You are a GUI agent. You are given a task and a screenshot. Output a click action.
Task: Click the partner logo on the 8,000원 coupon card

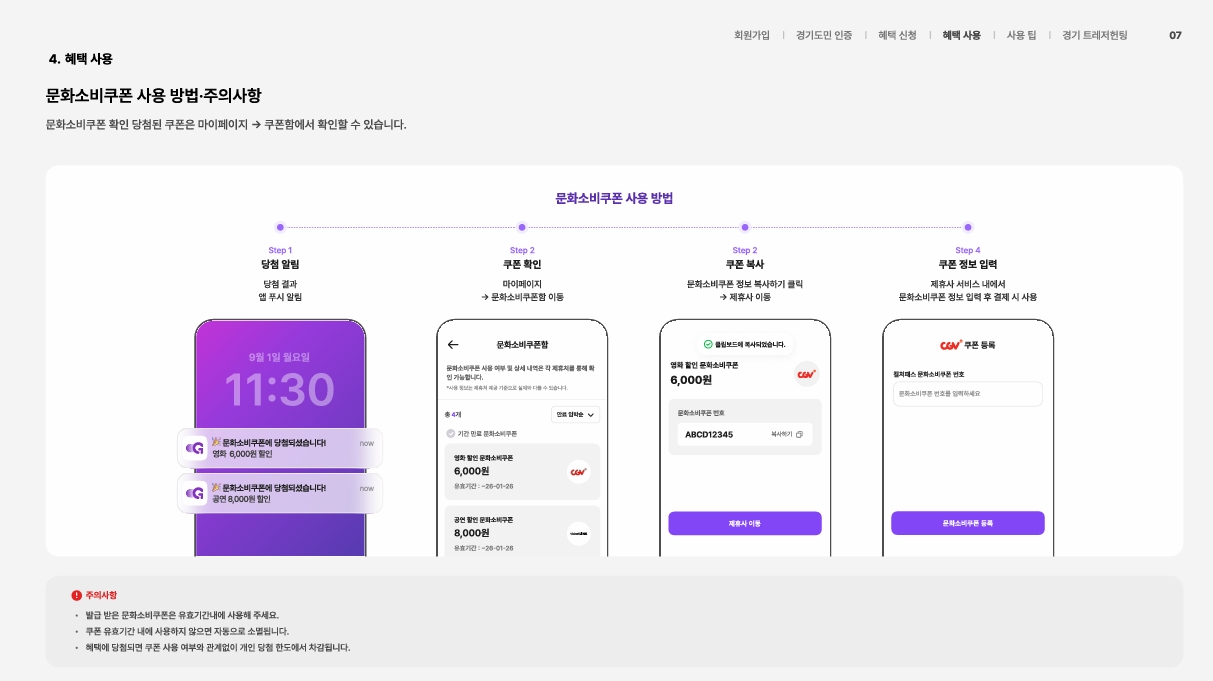pos(578,533)
